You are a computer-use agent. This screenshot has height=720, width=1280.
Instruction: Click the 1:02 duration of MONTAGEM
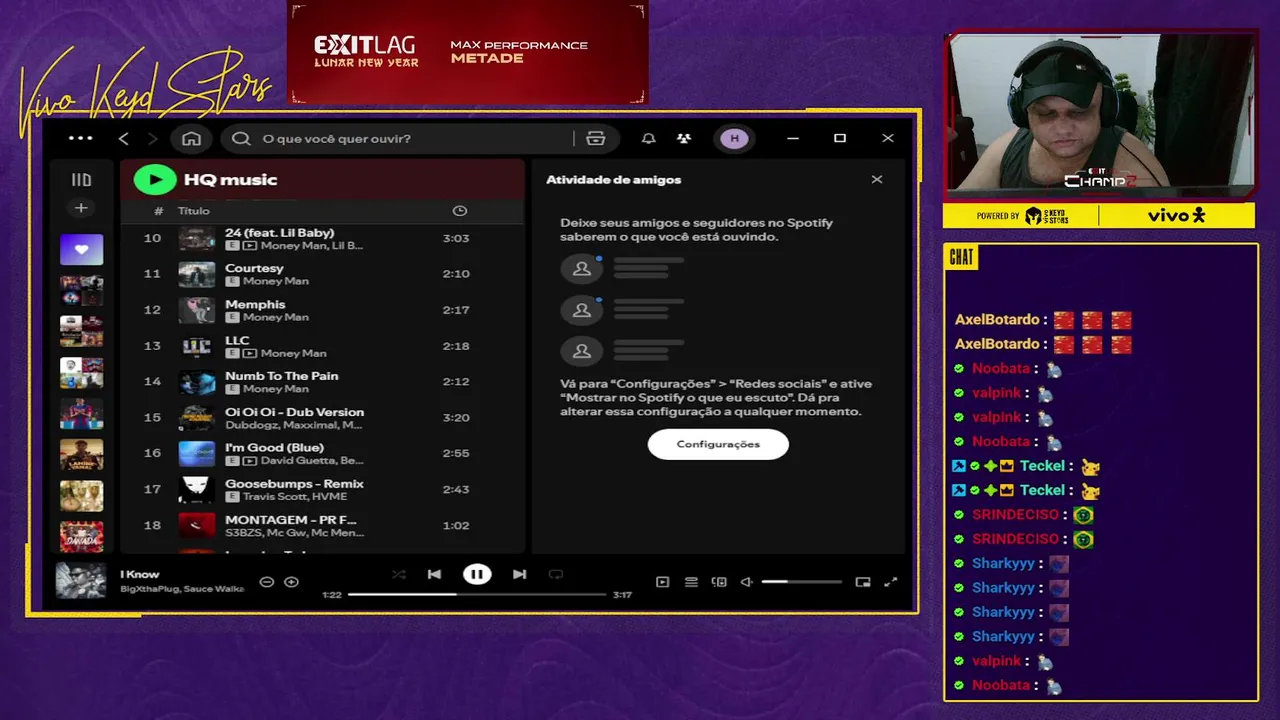click(456, 526)
